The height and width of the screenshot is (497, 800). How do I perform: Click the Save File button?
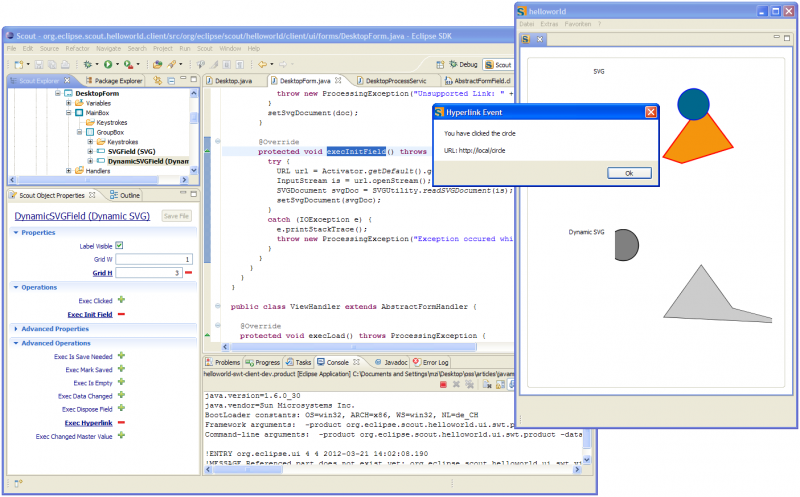pyautogui.click(x=177, y=216)
